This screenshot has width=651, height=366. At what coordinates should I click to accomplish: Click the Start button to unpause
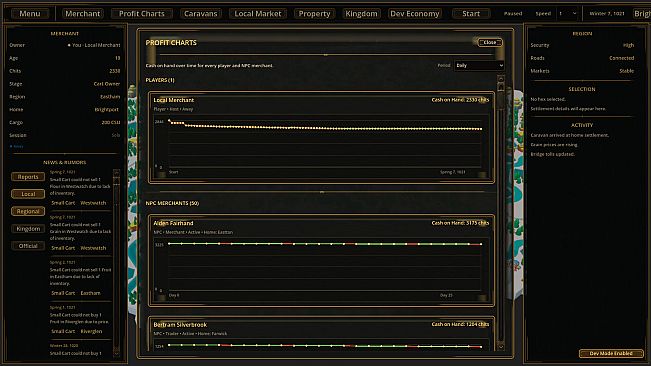[471, 14]
